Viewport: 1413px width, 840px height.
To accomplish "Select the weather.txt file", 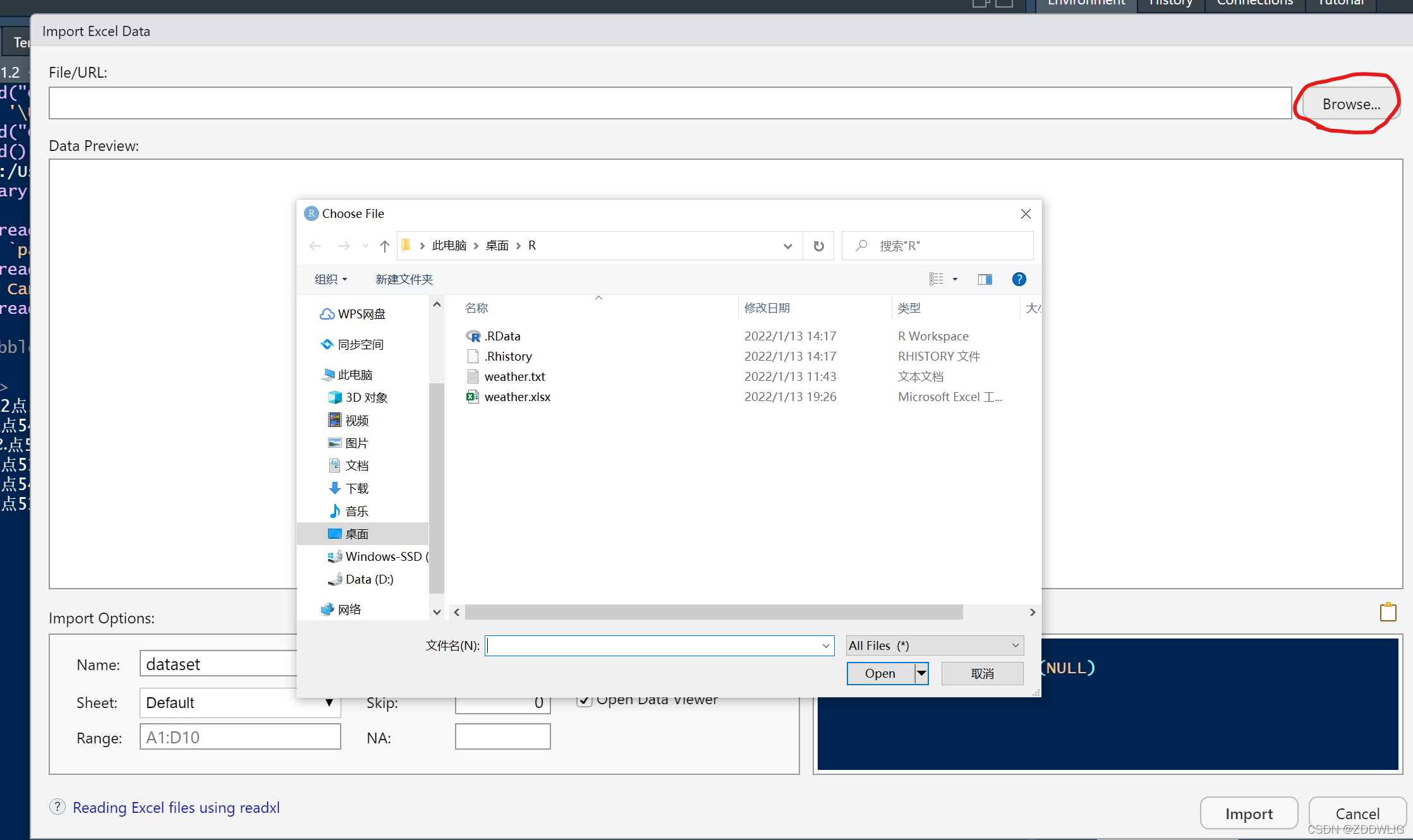I will (506, 376).
